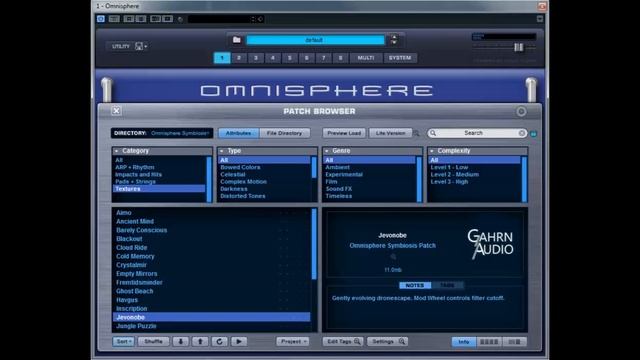Show the Info view
Screen dimensions: 640x360
coord(464,342)
